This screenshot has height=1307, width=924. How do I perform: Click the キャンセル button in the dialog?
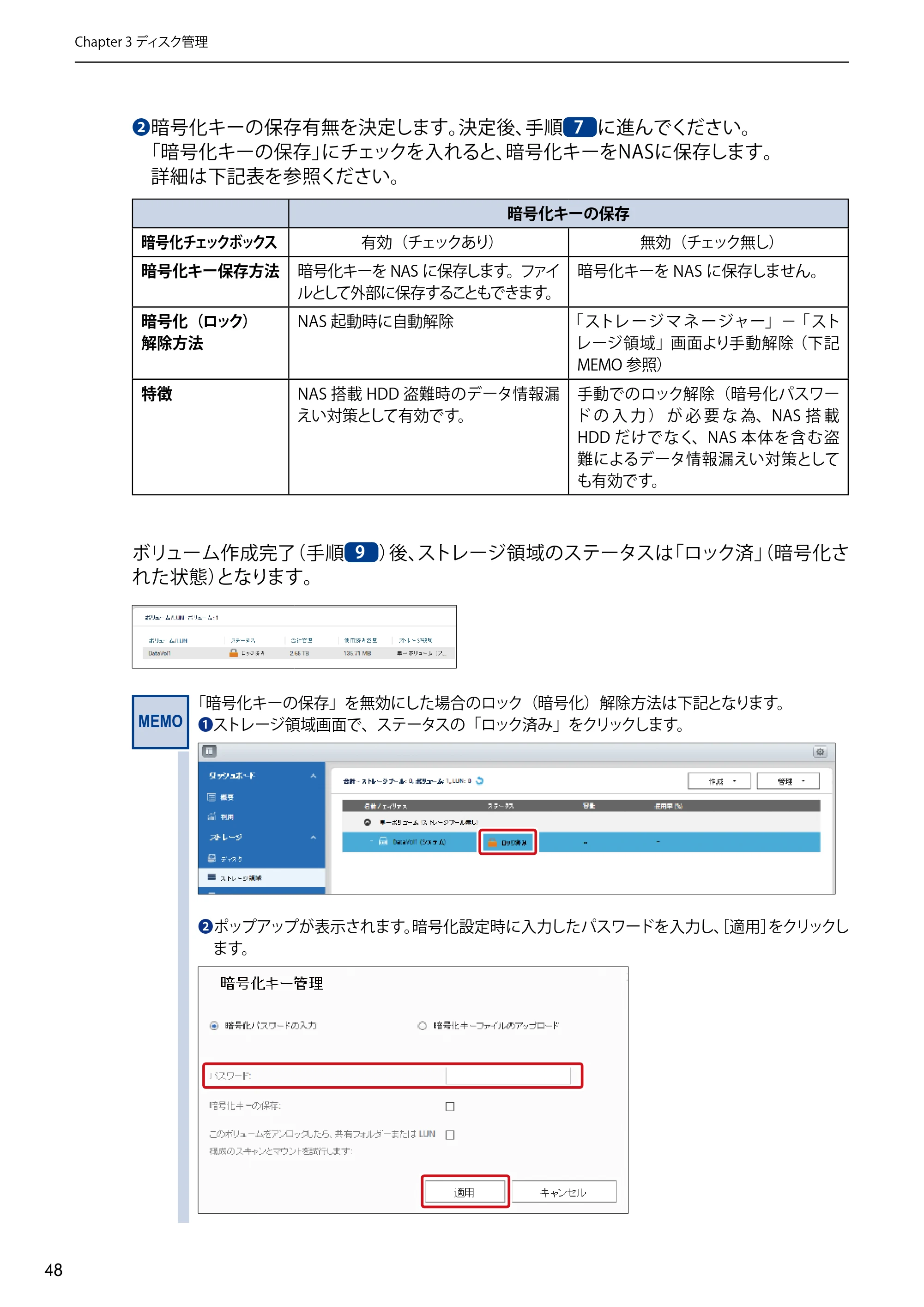[x=563, y=1191]
